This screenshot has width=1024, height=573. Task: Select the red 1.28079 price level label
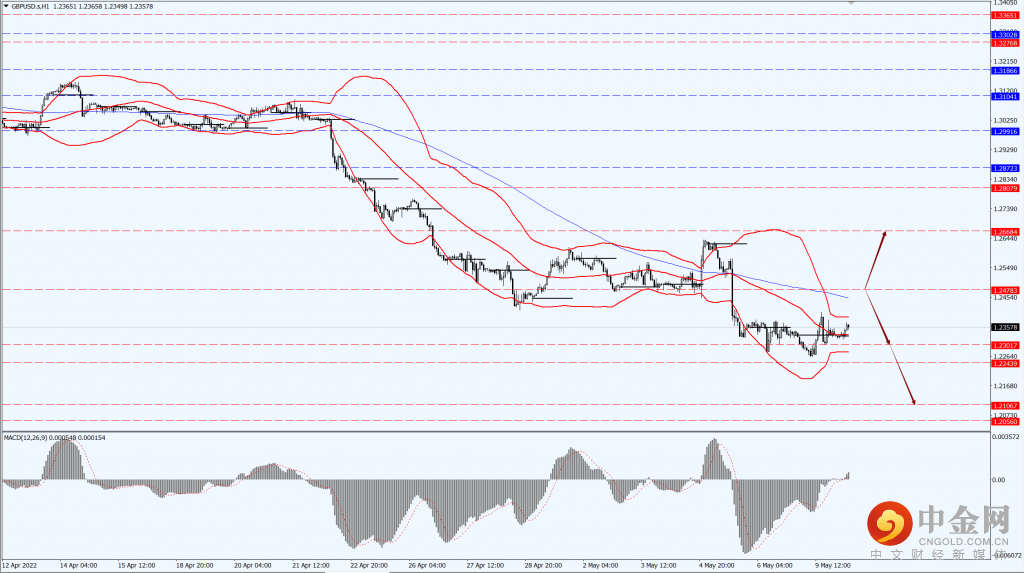click(x=1004, y=188)
